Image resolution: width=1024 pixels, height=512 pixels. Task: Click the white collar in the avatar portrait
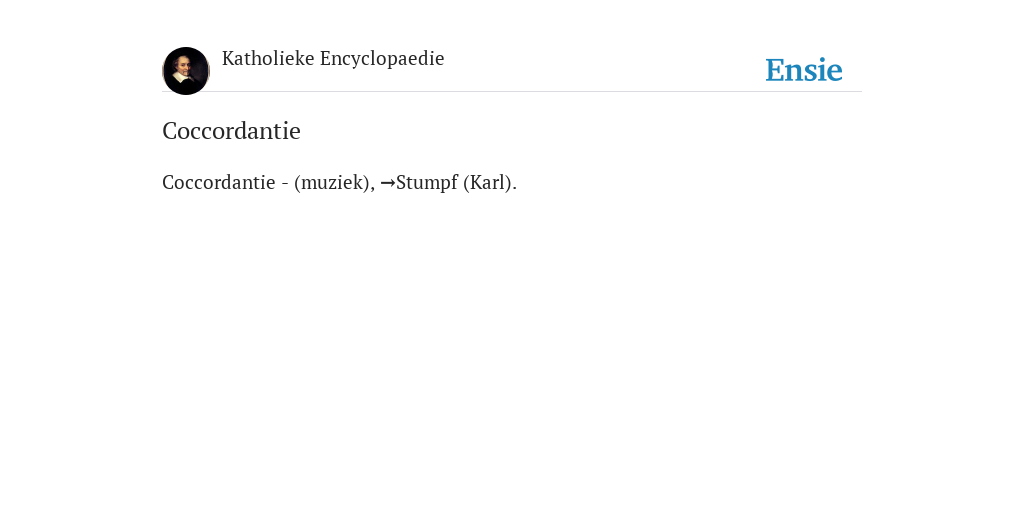pyautogui.click(x=182, y=77)
